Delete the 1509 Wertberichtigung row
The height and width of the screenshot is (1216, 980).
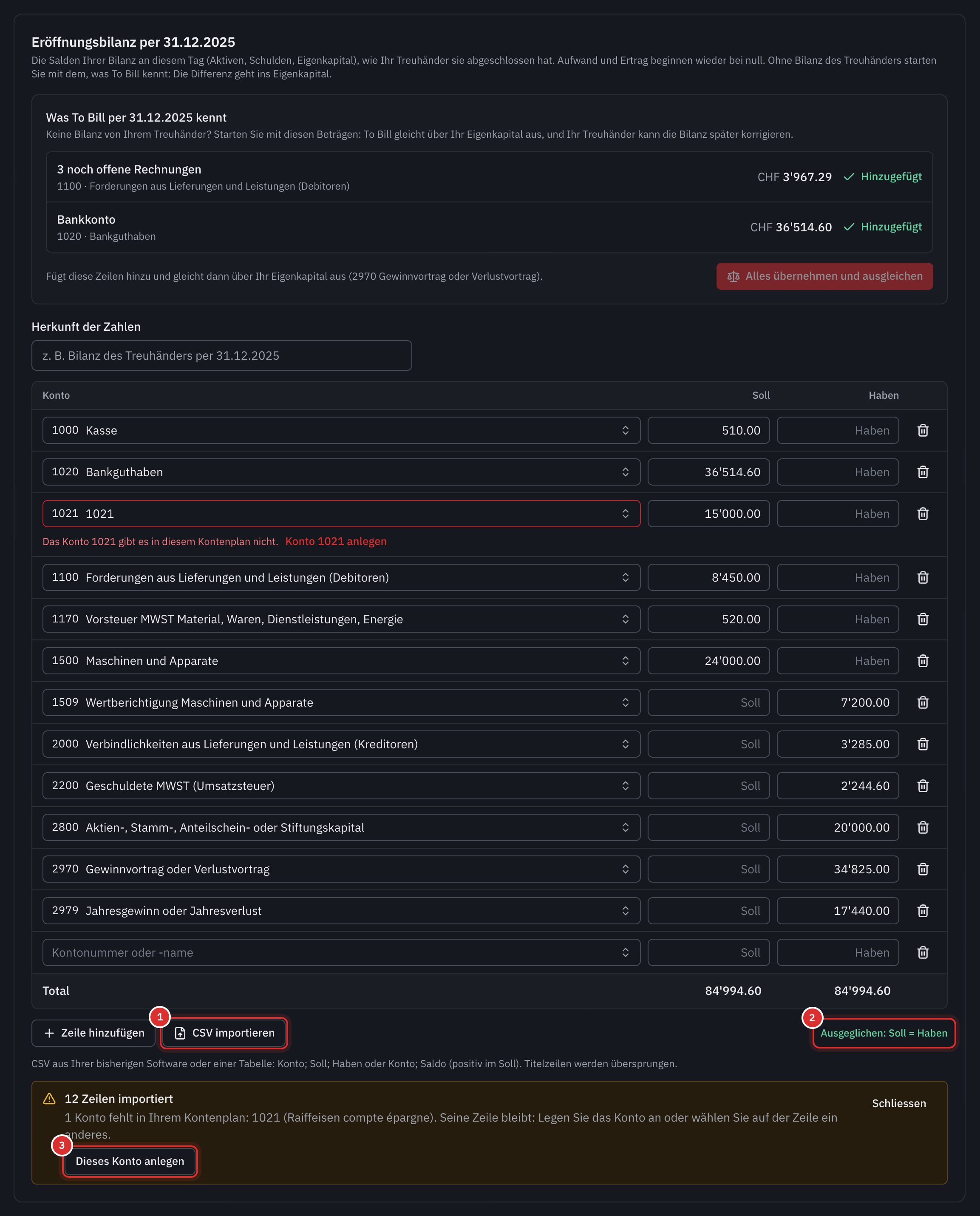click(923, 703)
